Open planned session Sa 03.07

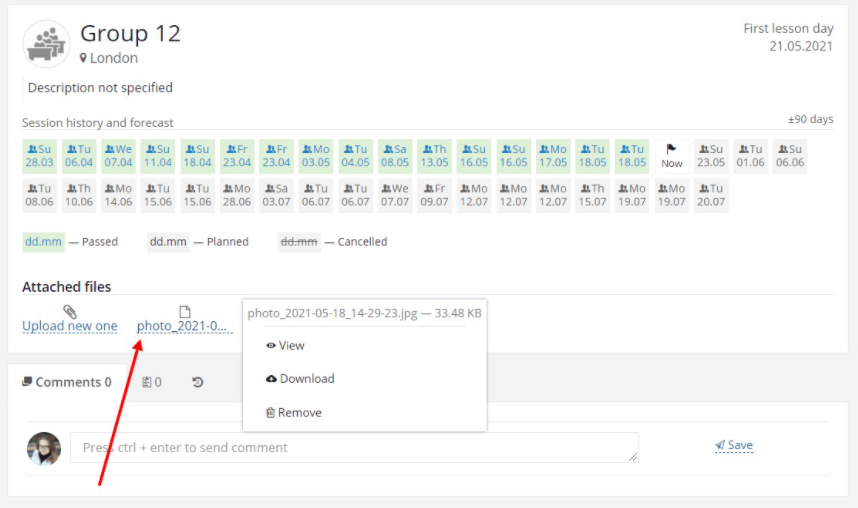[x=276, y=195]
